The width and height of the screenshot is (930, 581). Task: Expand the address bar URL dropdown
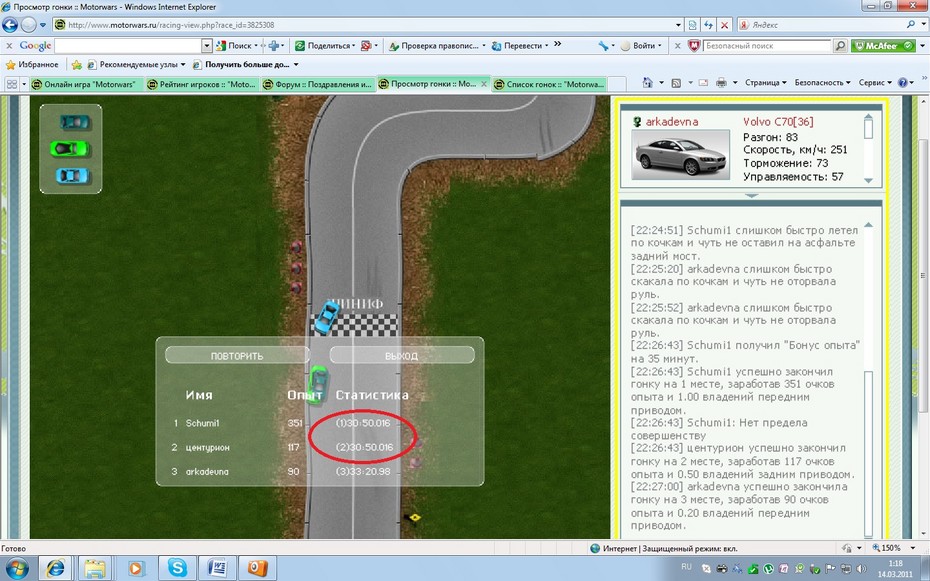[x=678, y=25]
